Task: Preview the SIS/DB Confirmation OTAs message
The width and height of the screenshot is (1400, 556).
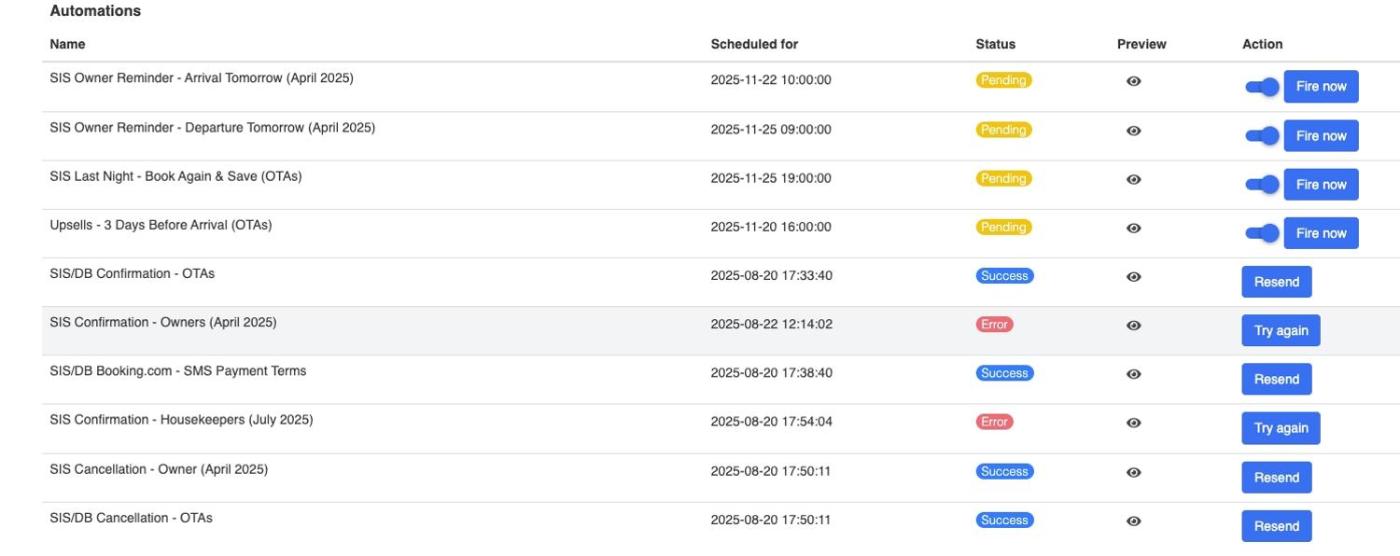Action: click(x=1133, y=277)
